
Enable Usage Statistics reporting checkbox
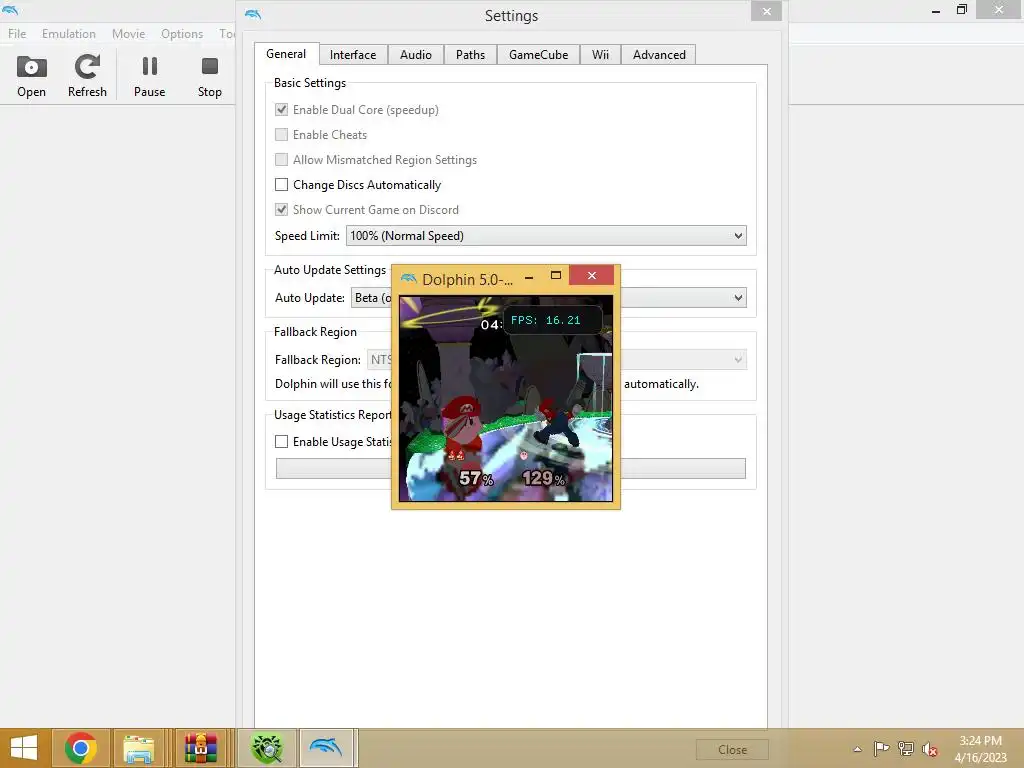click(281, 441)
